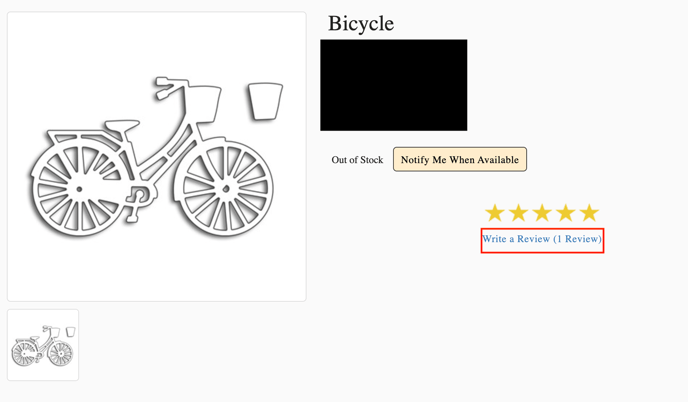Click the bicycle seat in the main image

tap(123, 125)
